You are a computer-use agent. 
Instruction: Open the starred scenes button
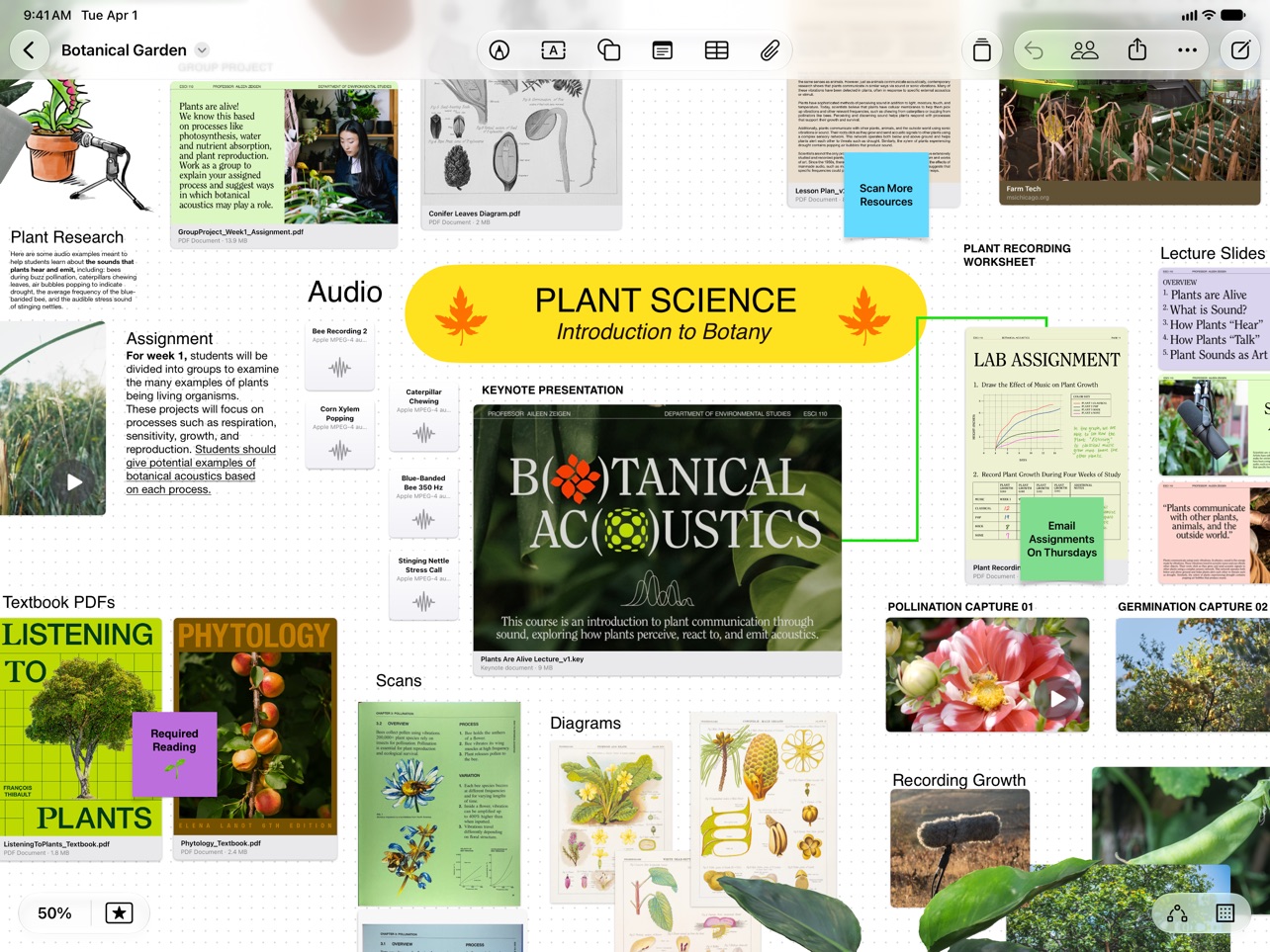tap(119, 913)
